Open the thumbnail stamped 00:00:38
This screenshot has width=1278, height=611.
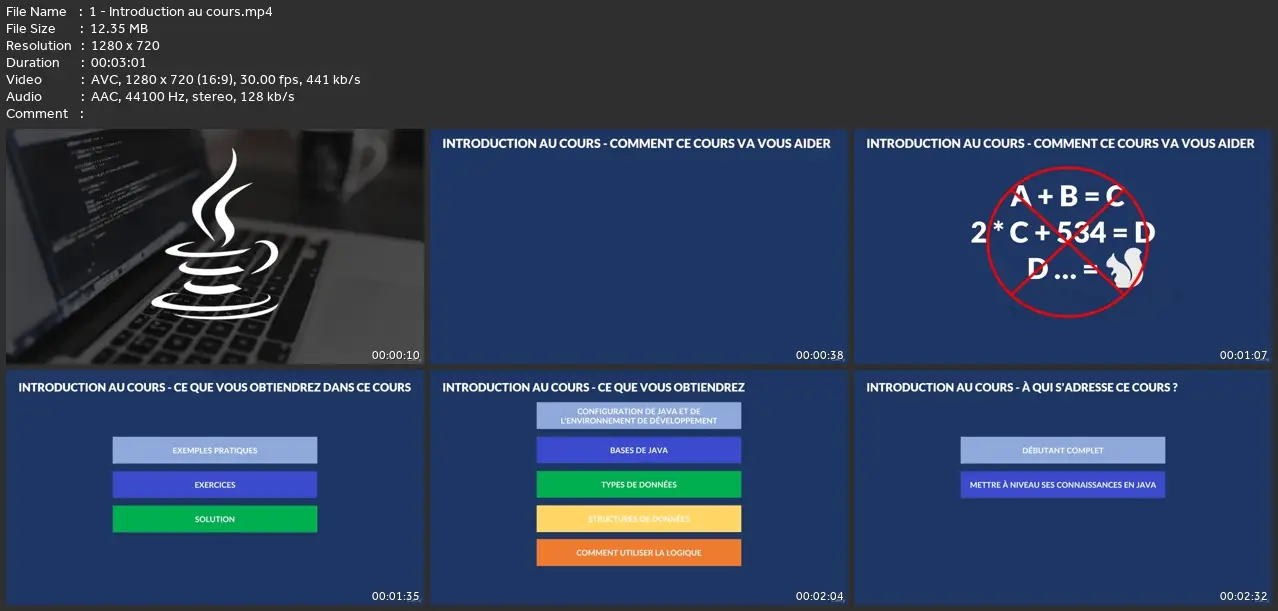[x=639, y=246]
